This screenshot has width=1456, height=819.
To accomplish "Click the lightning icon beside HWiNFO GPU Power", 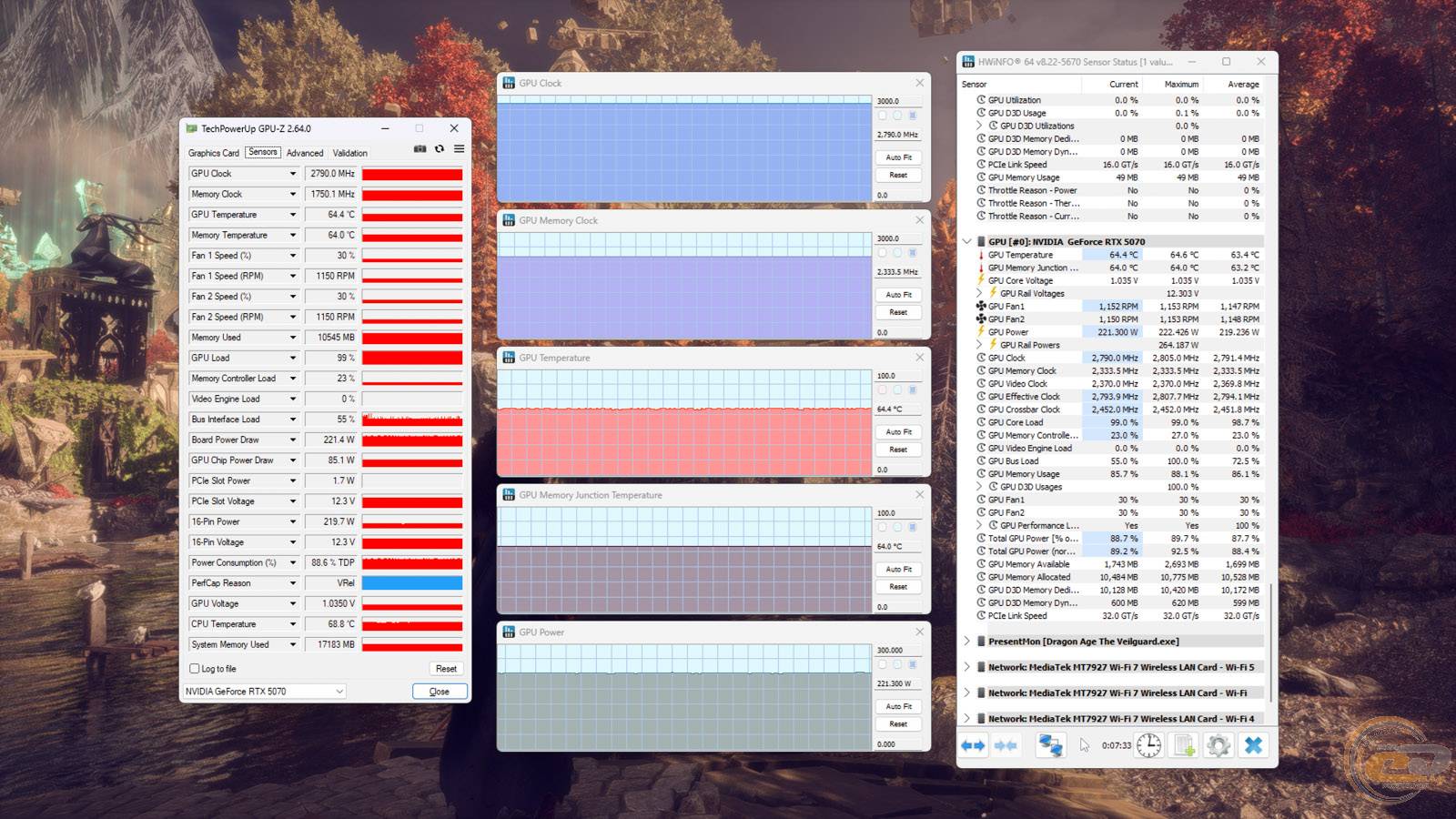I will [981, 332].
